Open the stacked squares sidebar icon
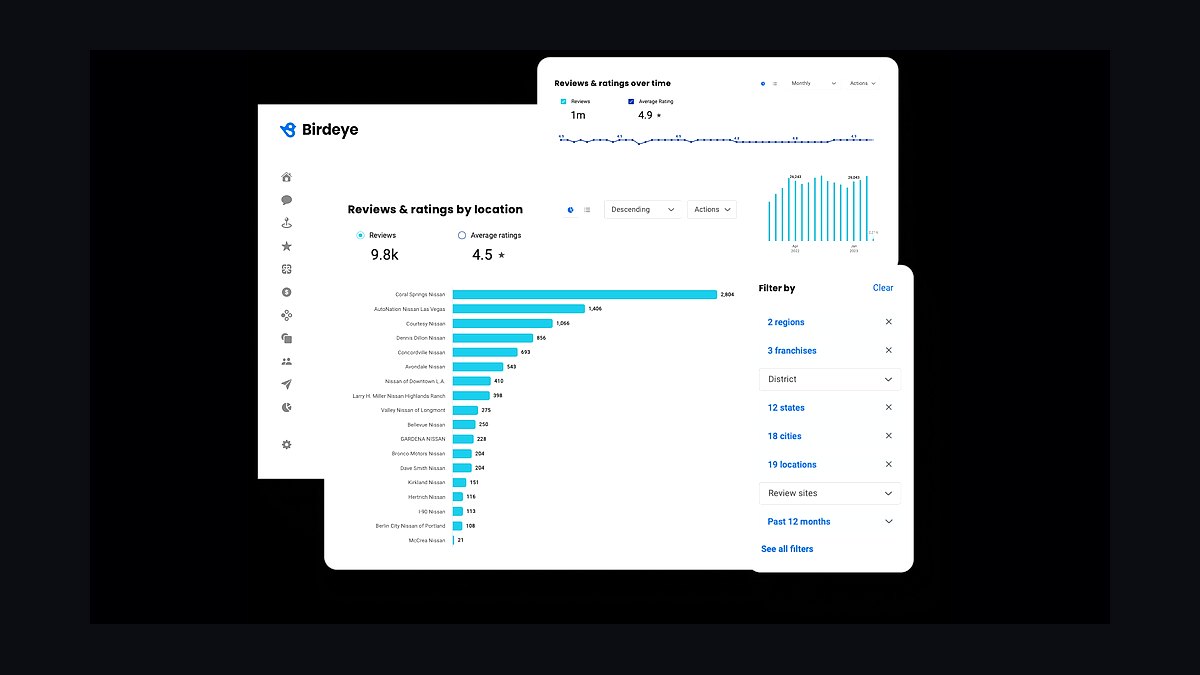1200x675 pixels. pos(286,338)
